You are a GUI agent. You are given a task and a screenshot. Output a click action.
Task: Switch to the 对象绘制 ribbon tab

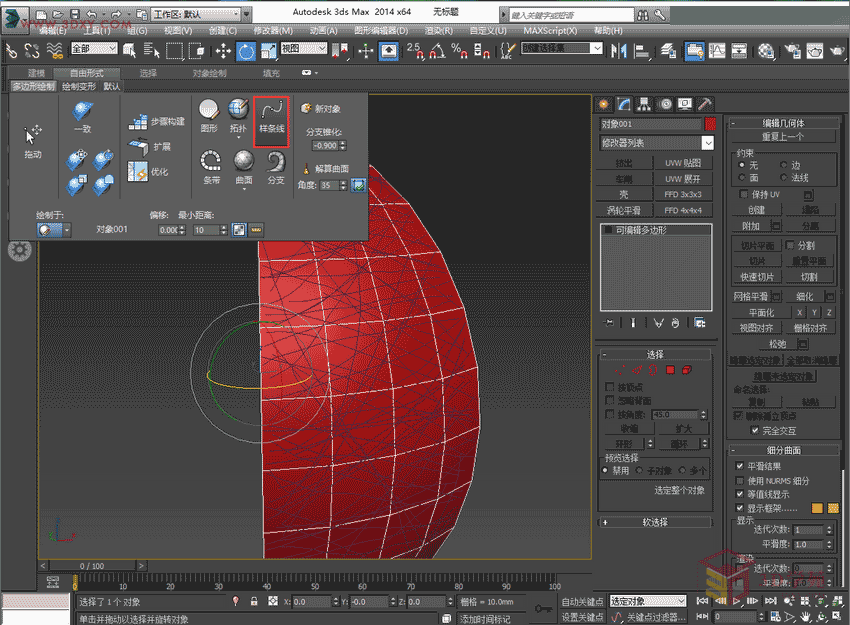click(209, 73)
